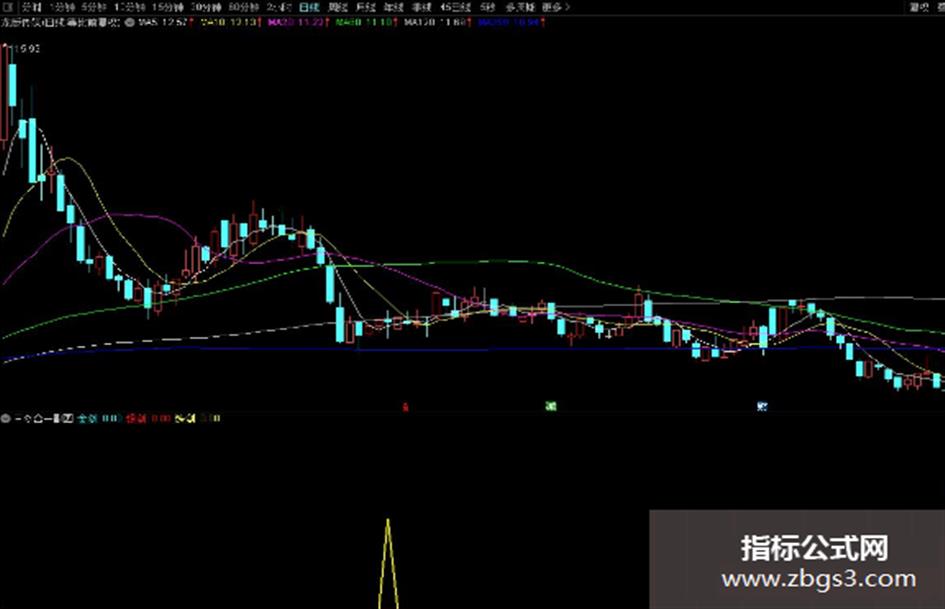This screenshot has height=609, width=945.
Task: Open the 多周期 multi-period view
Action: [520, 7]
